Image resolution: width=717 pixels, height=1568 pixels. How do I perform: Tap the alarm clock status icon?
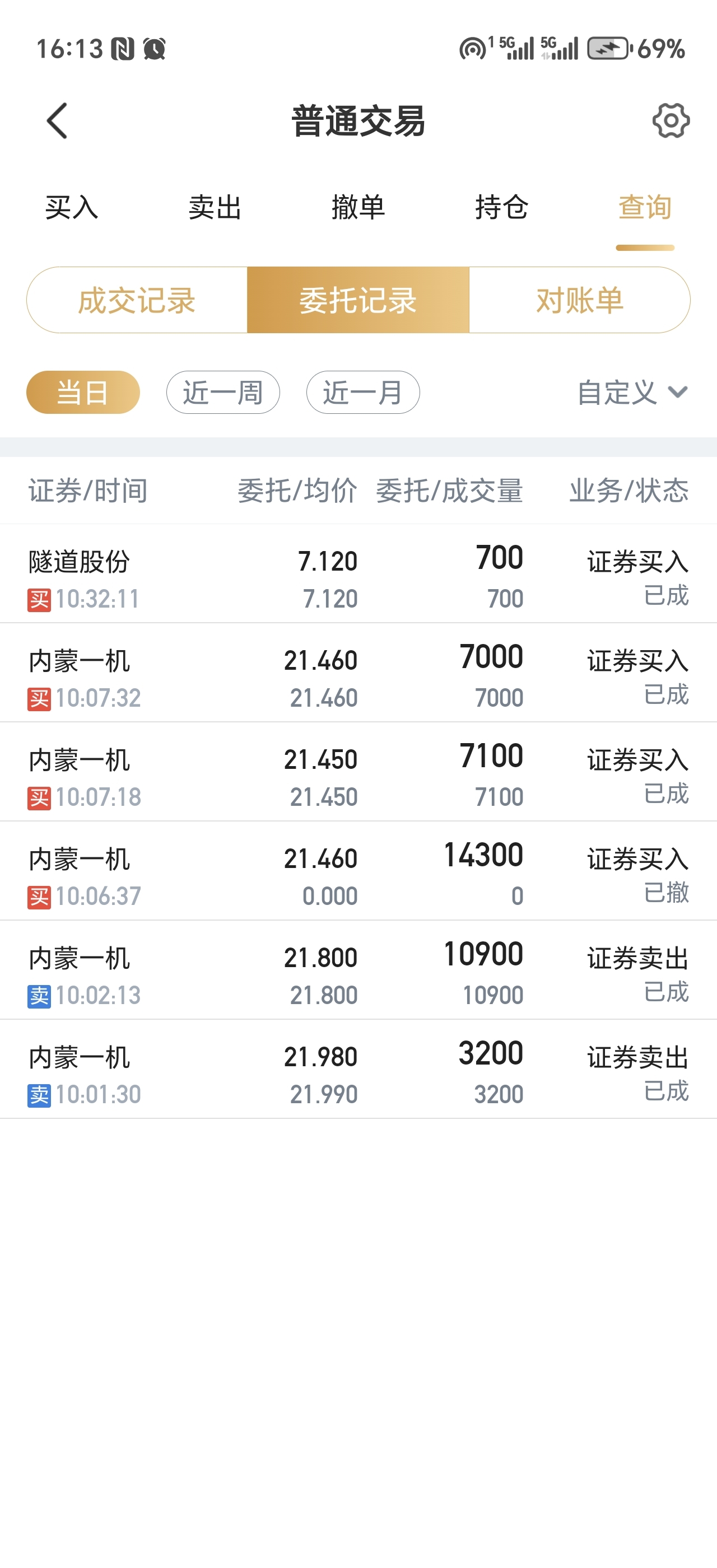click(155, 49)
